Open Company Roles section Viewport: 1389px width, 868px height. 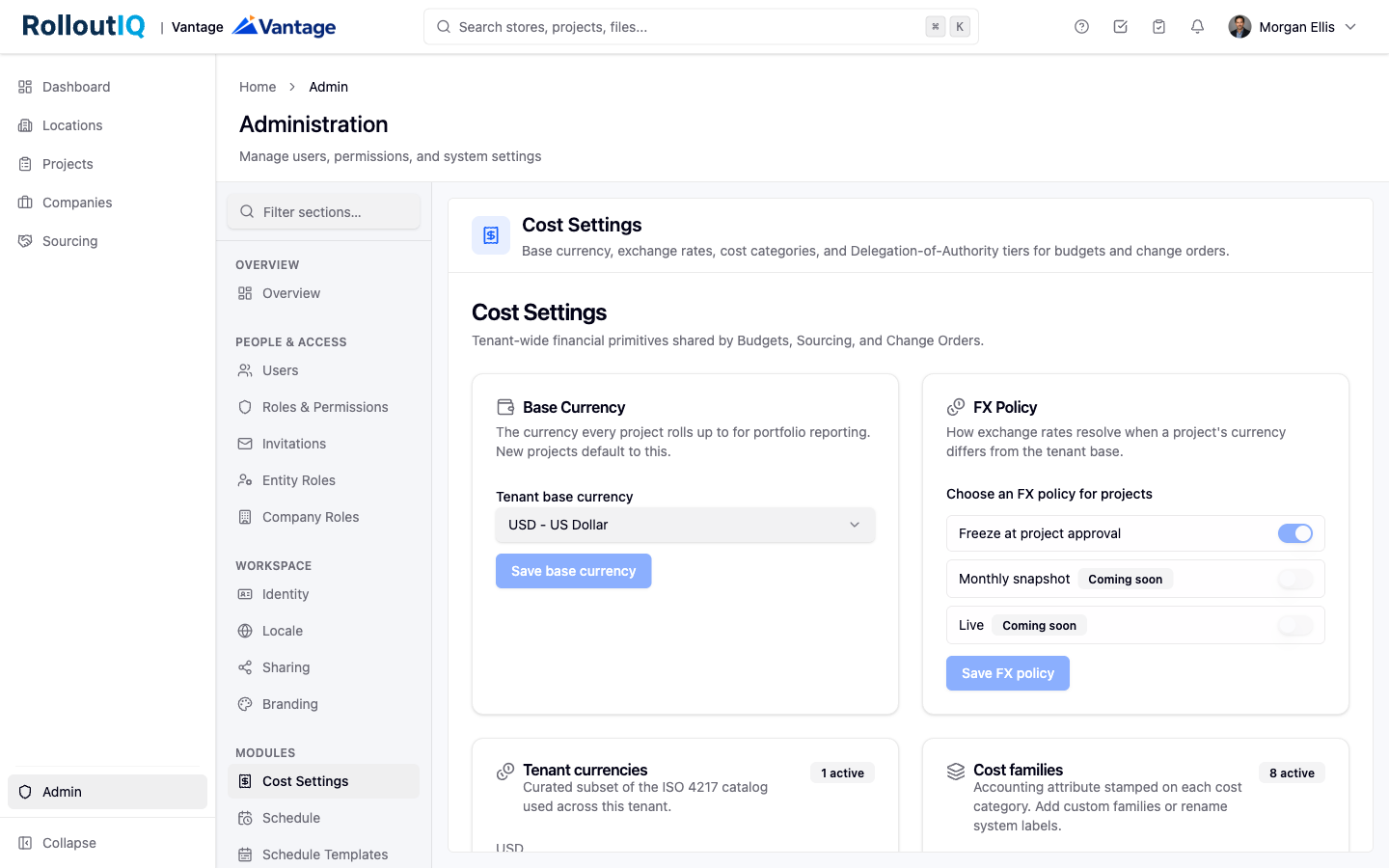click(x=324, y=517)
